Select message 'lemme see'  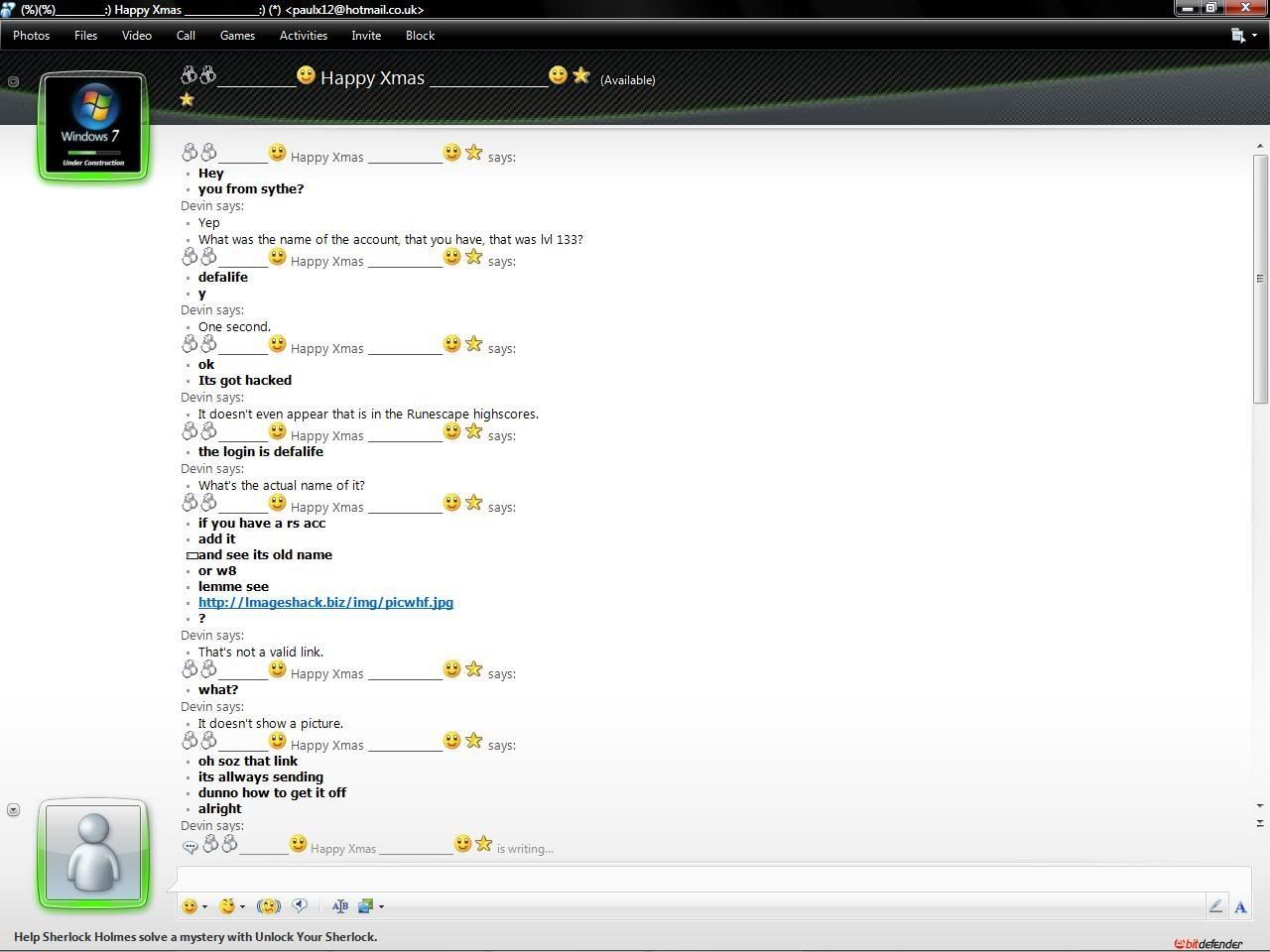[233, 586]
